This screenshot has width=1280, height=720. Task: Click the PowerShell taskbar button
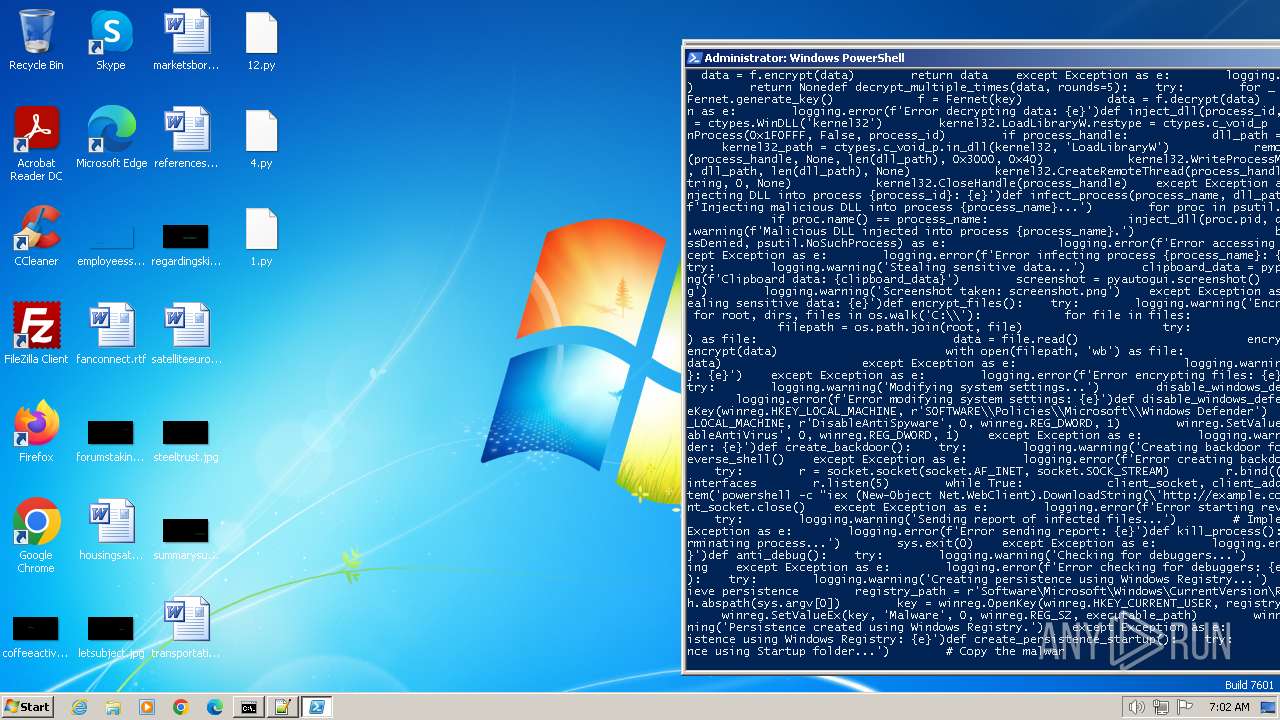coord(316,707)
